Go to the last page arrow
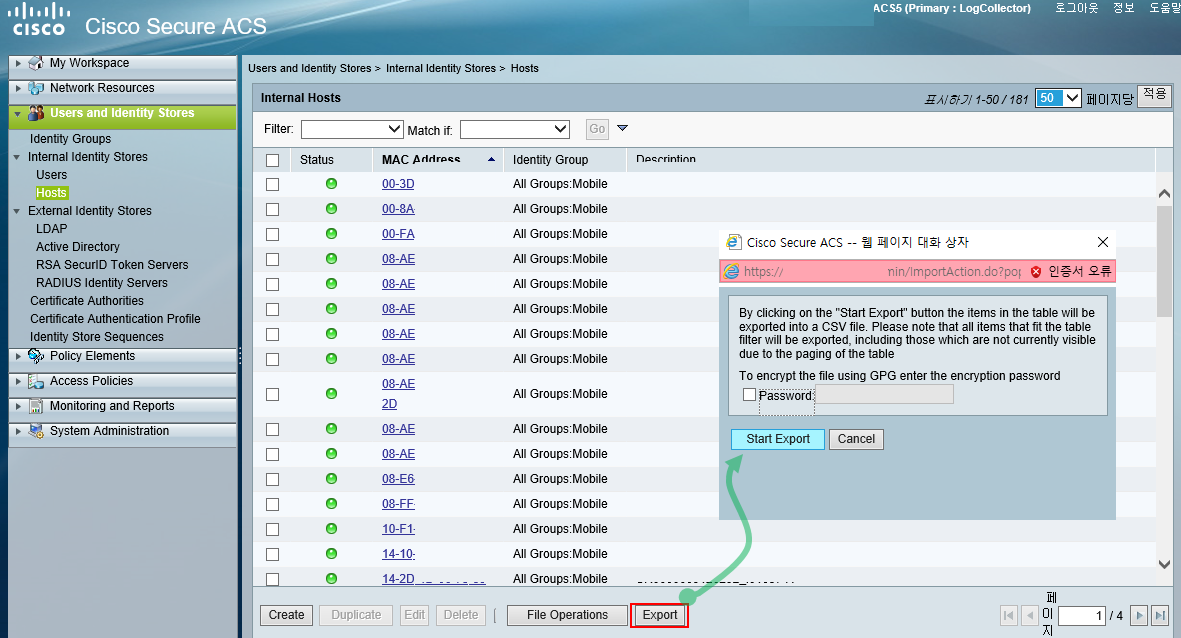The image size is (1181, 638). pyautogui.click(x=1160, y=615)
